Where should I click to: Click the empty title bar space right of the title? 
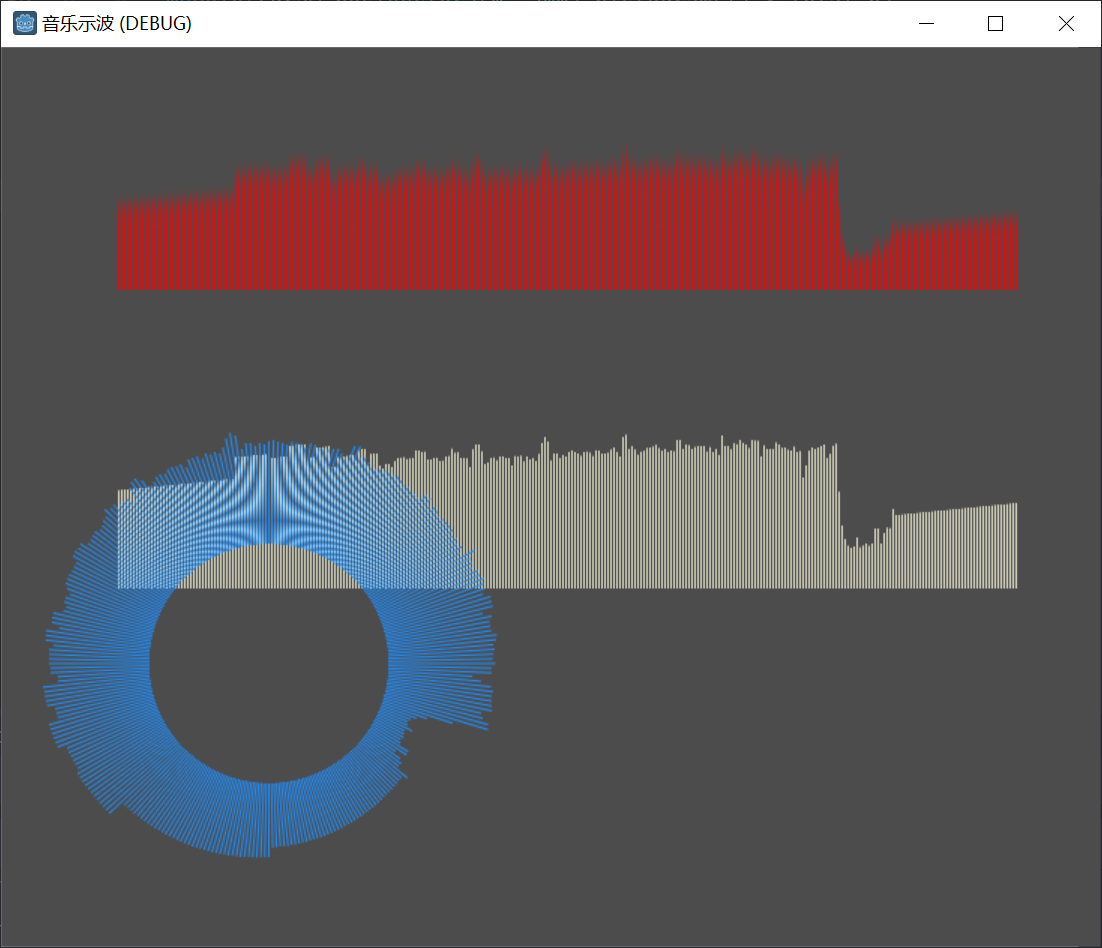(550, 24)
